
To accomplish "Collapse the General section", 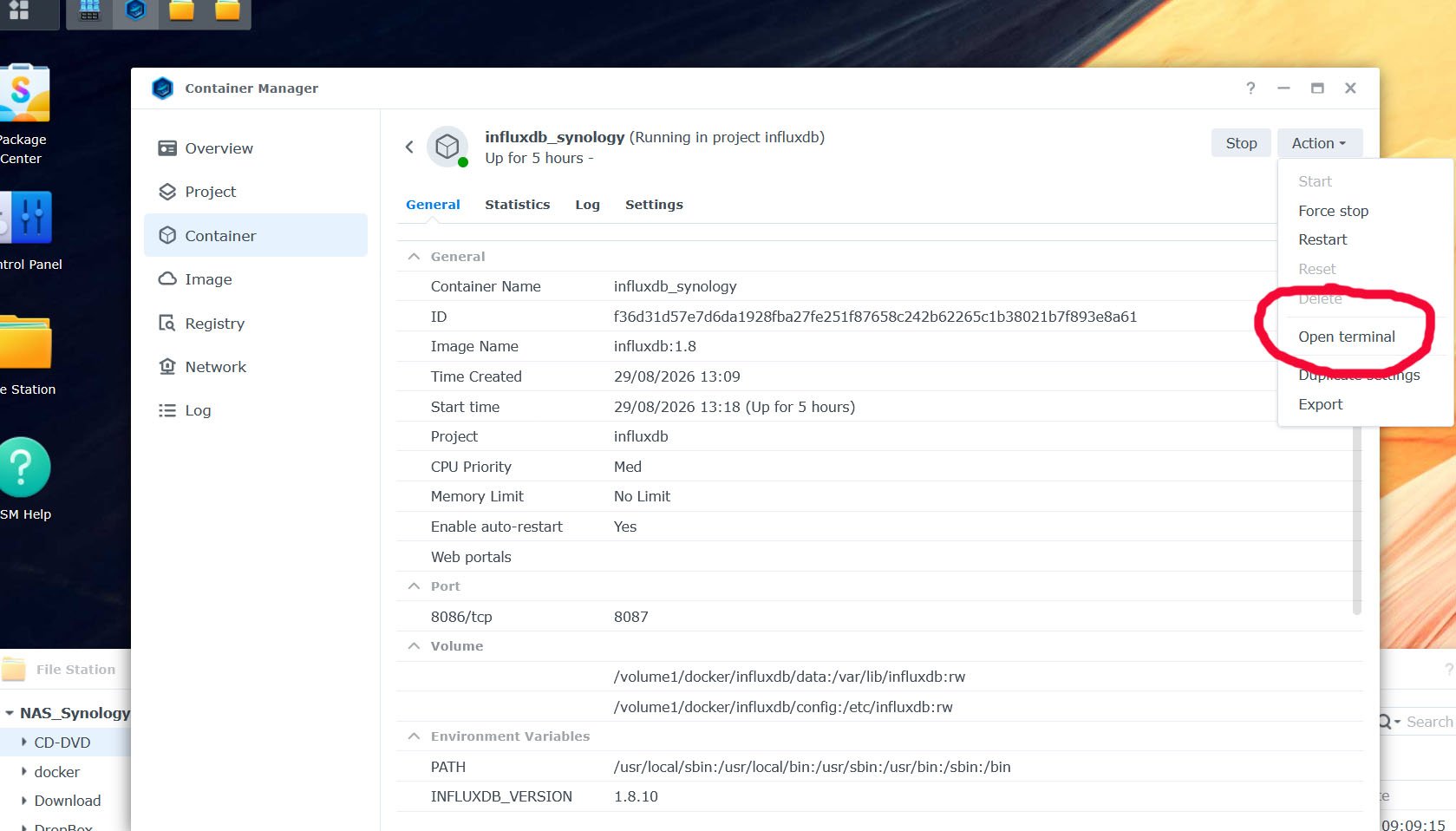I will tap(415, 257).
